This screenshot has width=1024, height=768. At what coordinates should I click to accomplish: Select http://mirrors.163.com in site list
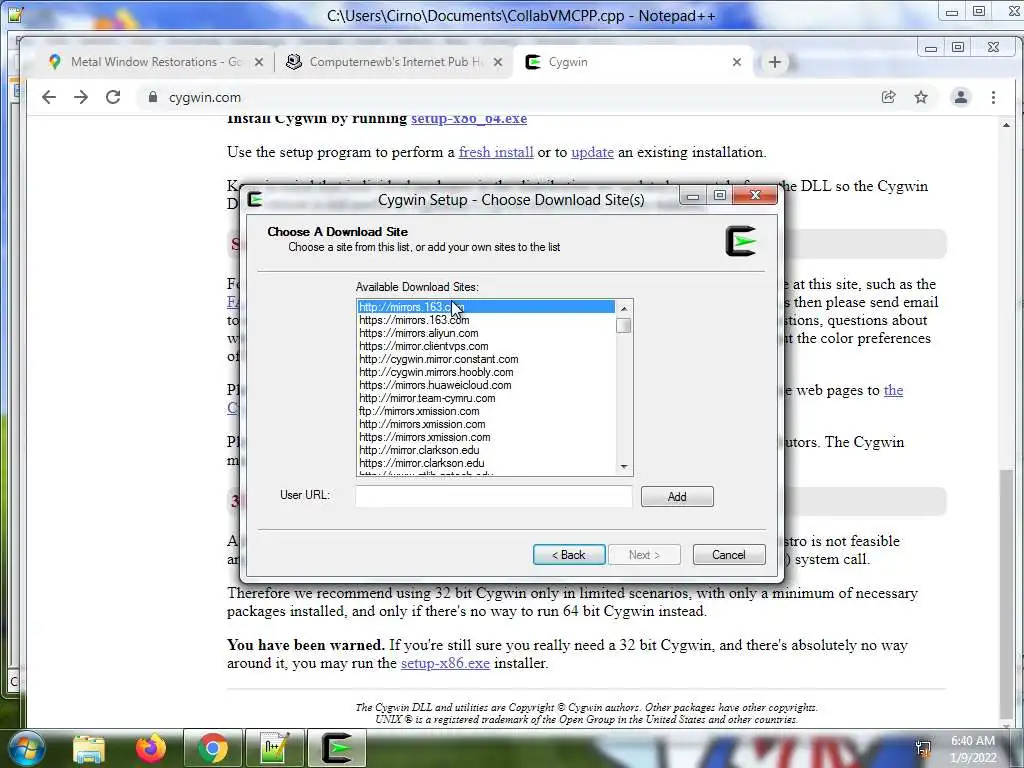(x=486, y=307)
